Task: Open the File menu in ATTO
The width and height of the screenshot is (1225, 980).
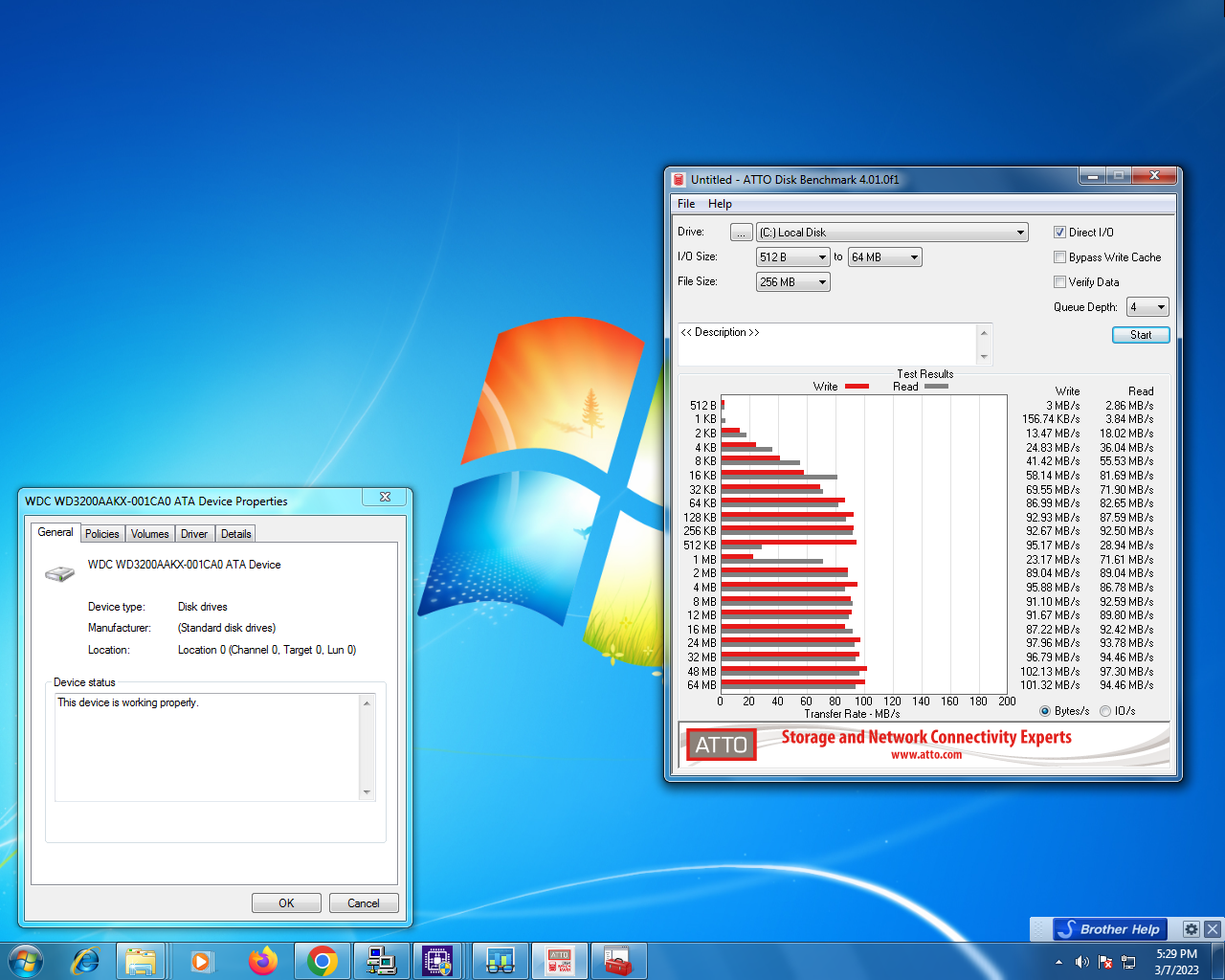Action: 686,204
